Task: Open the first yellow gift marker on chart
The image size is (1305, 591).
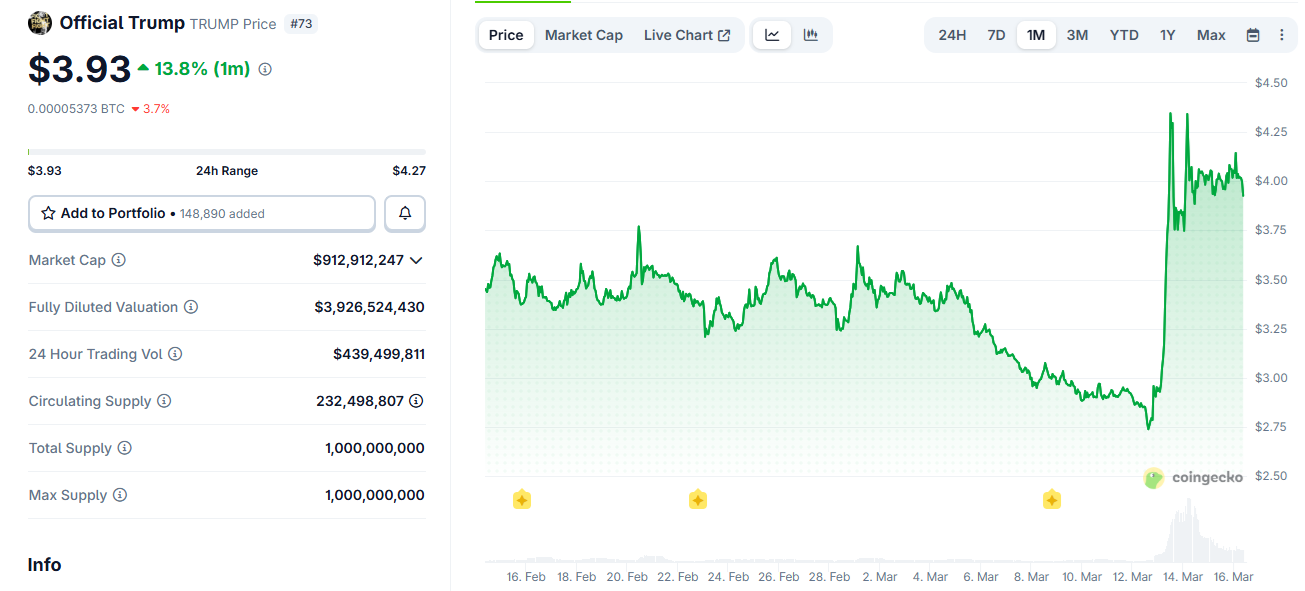Action: [x=521, y=499]
